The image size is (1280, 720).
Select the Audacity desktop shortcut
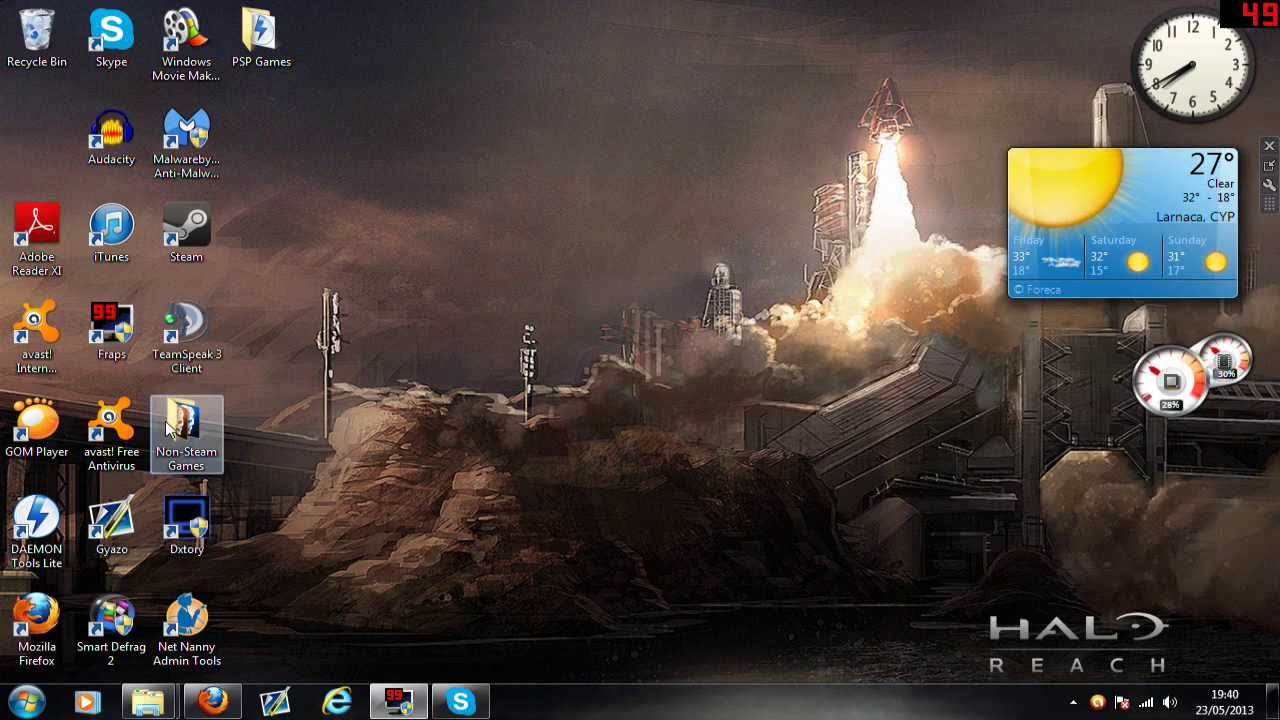click(x=111, y=138)
